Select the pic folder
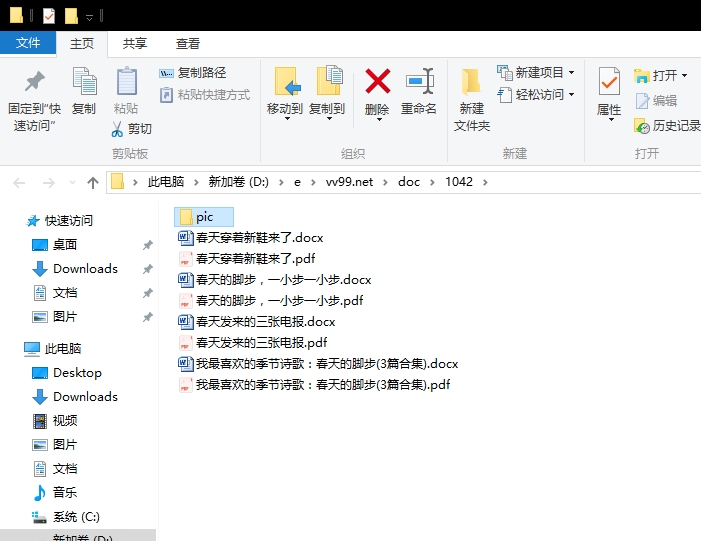701x541 pixels. click(204, 217)
